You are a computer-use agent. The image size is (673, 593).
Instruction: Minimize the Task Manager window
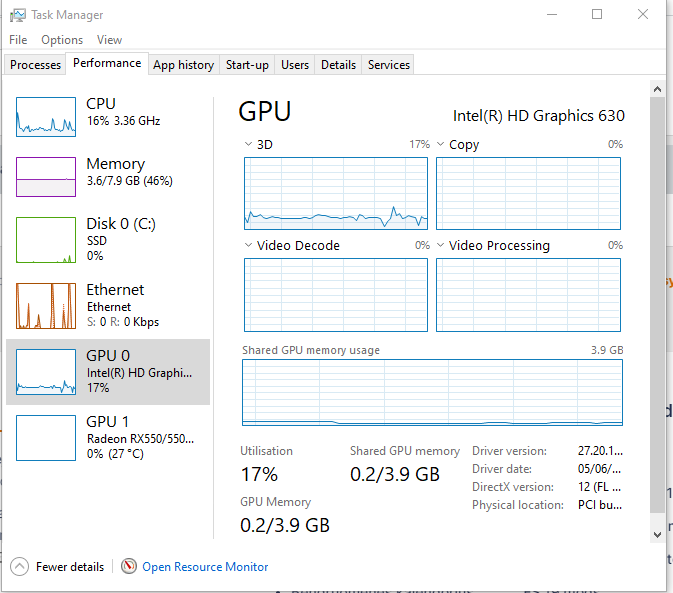coord(552,15)
